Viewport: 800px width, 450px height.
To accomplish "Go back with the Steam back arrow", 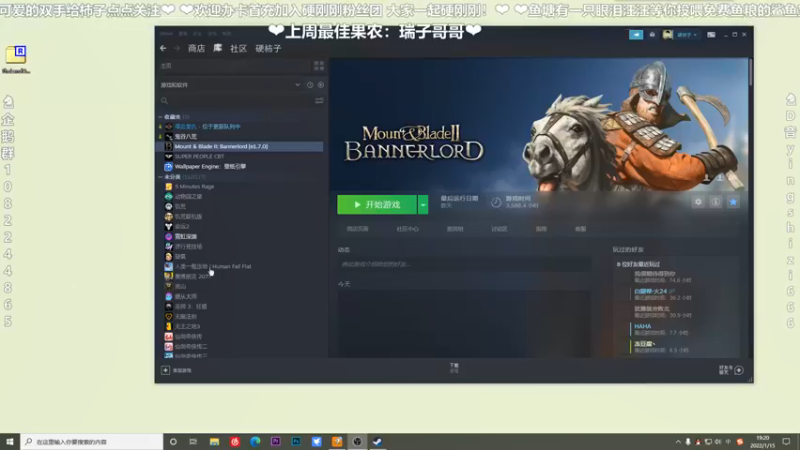I will (163, 48).
